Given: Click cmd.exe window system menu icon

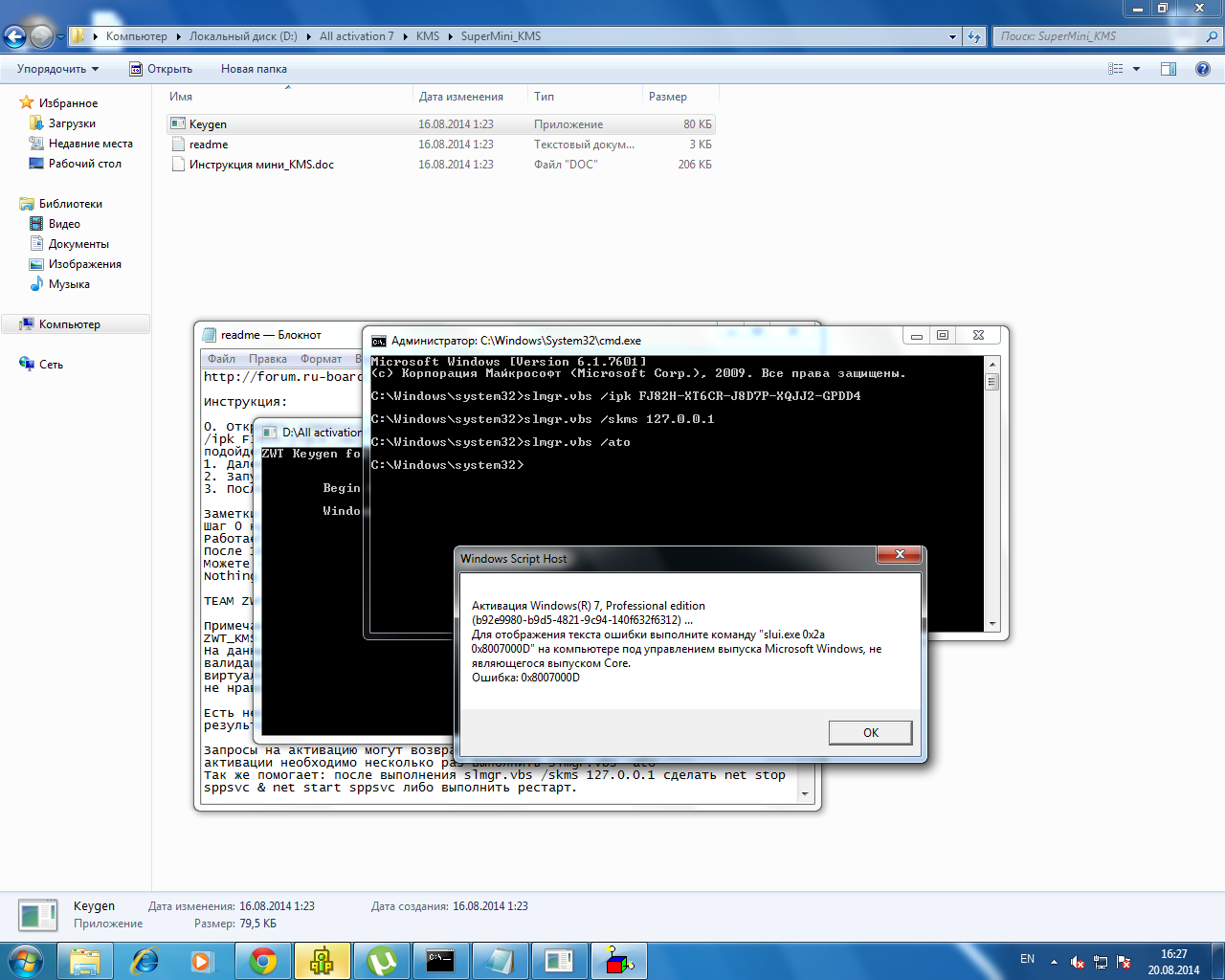Looking at the screenshot, I should coord(379,341).
